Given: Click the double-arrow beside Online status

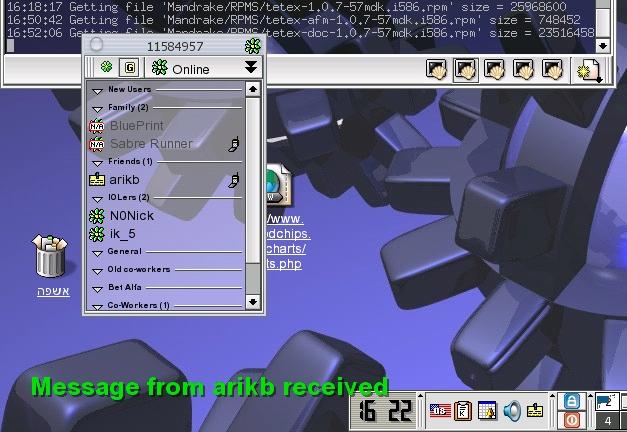Looking at the screenshot, I should click(251, 67).
